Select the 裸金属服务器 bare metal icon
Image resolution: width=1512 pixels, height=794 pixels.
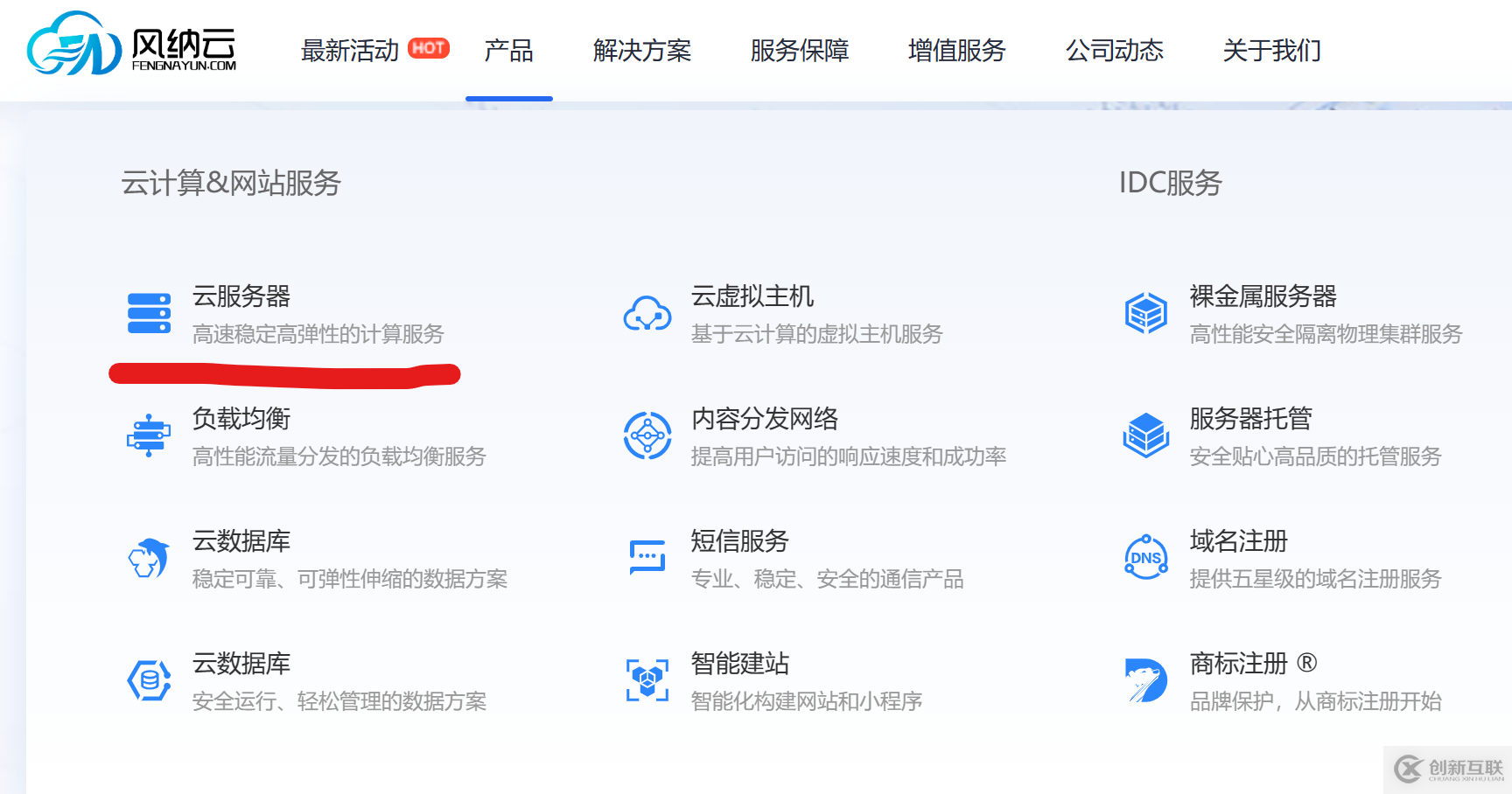click(1145, 313)
